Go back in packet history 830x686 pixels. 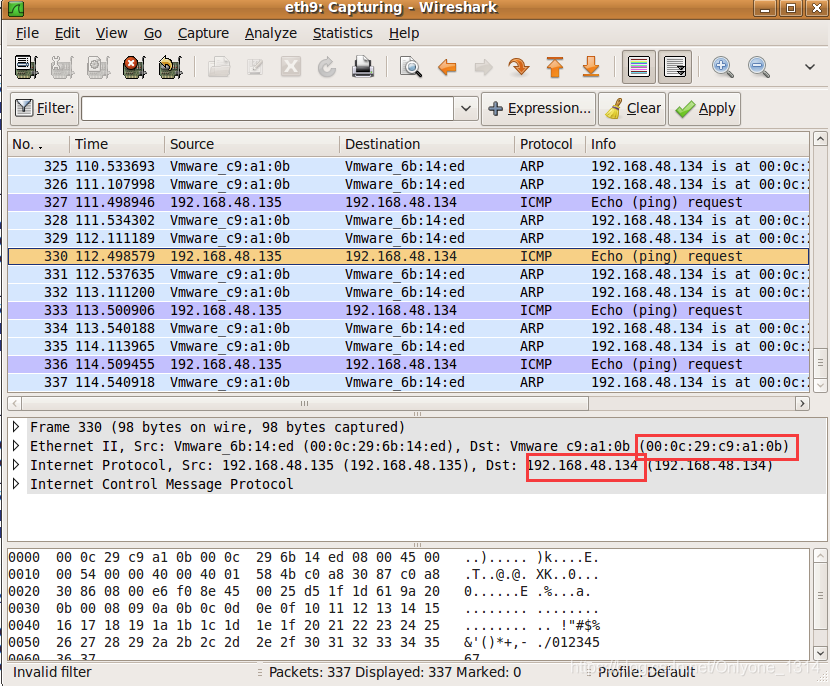(x=447, y=67)
